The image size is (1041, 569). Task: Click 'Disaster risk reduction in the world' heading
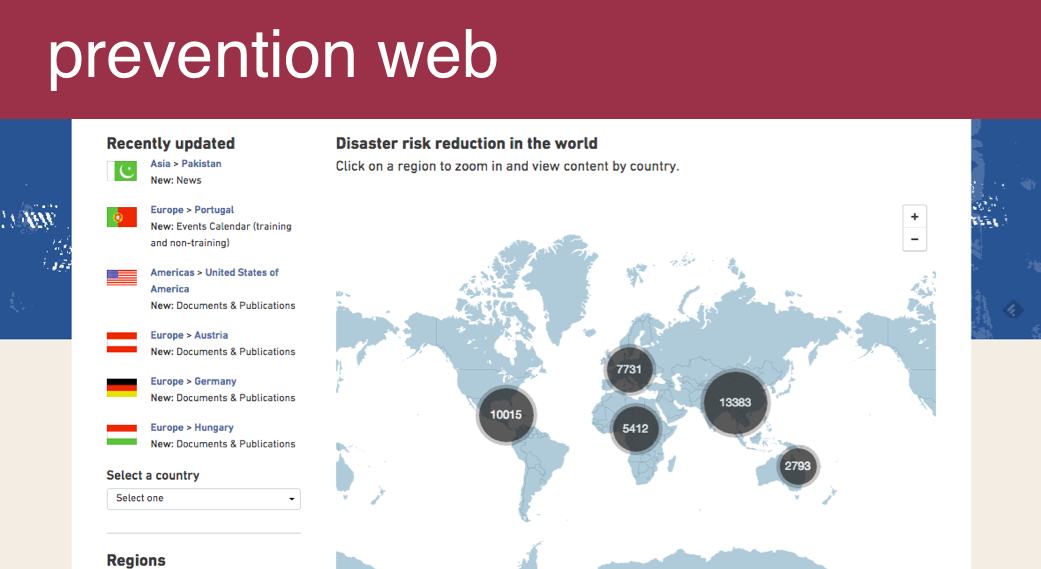pyautogui.click(x=467, y=143)
